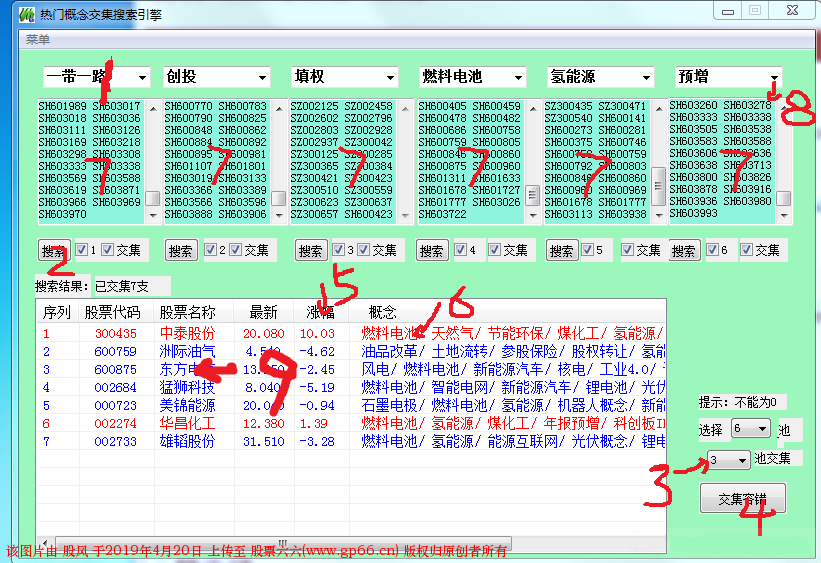Open the 菜单 menu
This screenshot has height=563, width=821.
coord(38,39)
